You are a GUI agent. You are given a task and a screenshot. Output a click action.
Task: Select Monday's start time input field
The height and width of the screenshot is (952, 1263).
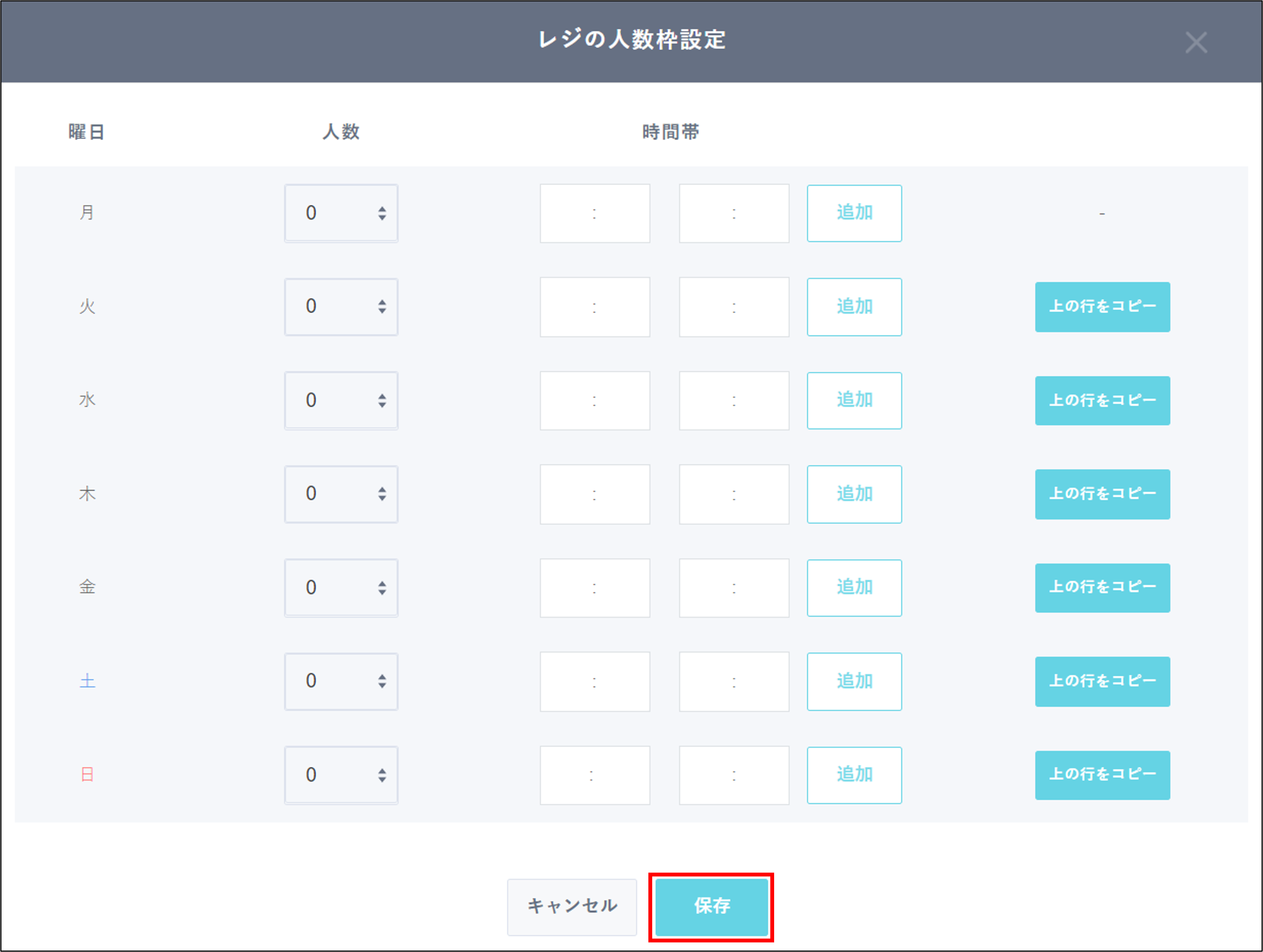(x=594, y=213)
